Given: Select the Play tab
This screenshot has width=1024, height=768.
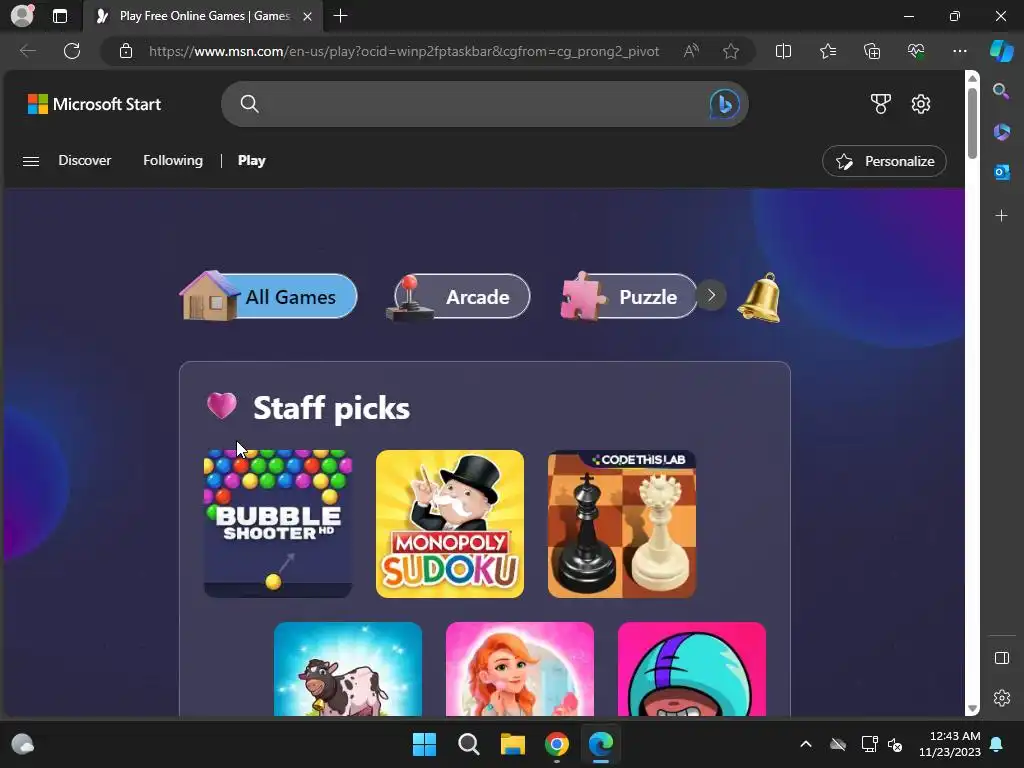Looking at the screenshot, I should point(251,161).
